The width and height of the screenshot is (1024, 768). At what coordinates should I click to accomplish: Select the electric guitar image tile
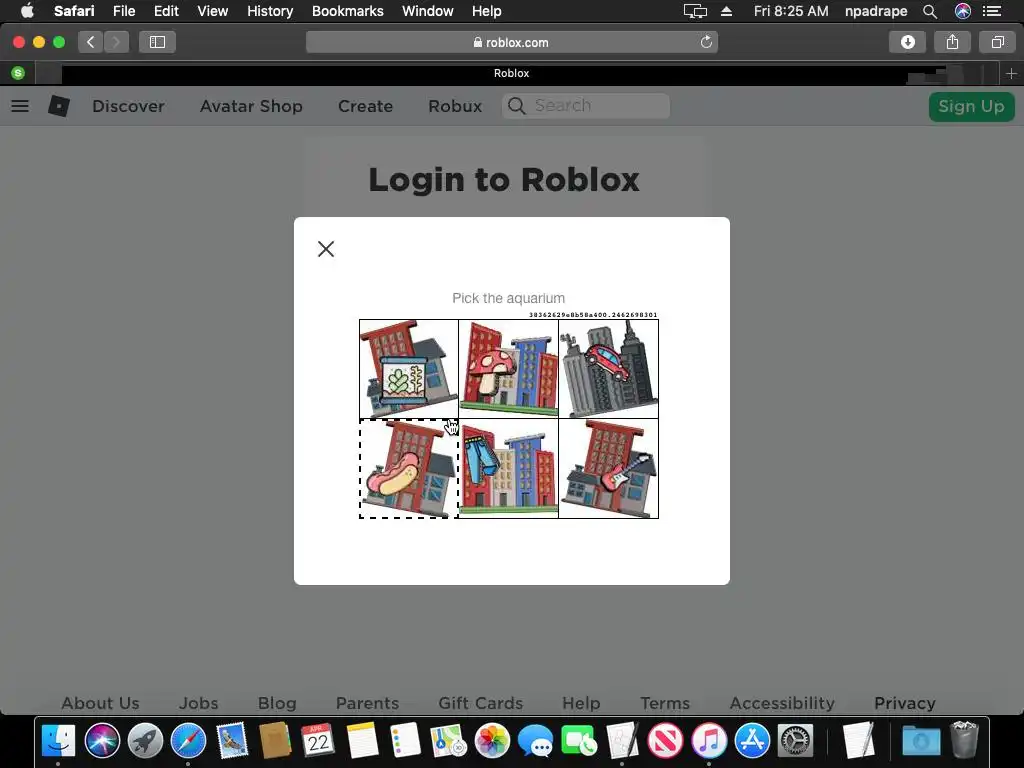click(609, 469)
